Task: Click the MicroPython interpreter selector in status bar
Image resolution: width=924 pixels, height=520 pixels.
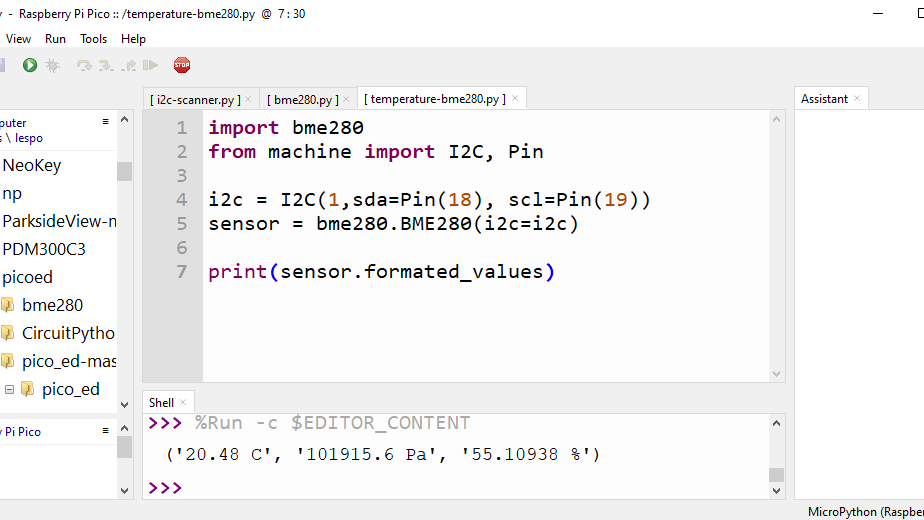Action: click(865, 511)
